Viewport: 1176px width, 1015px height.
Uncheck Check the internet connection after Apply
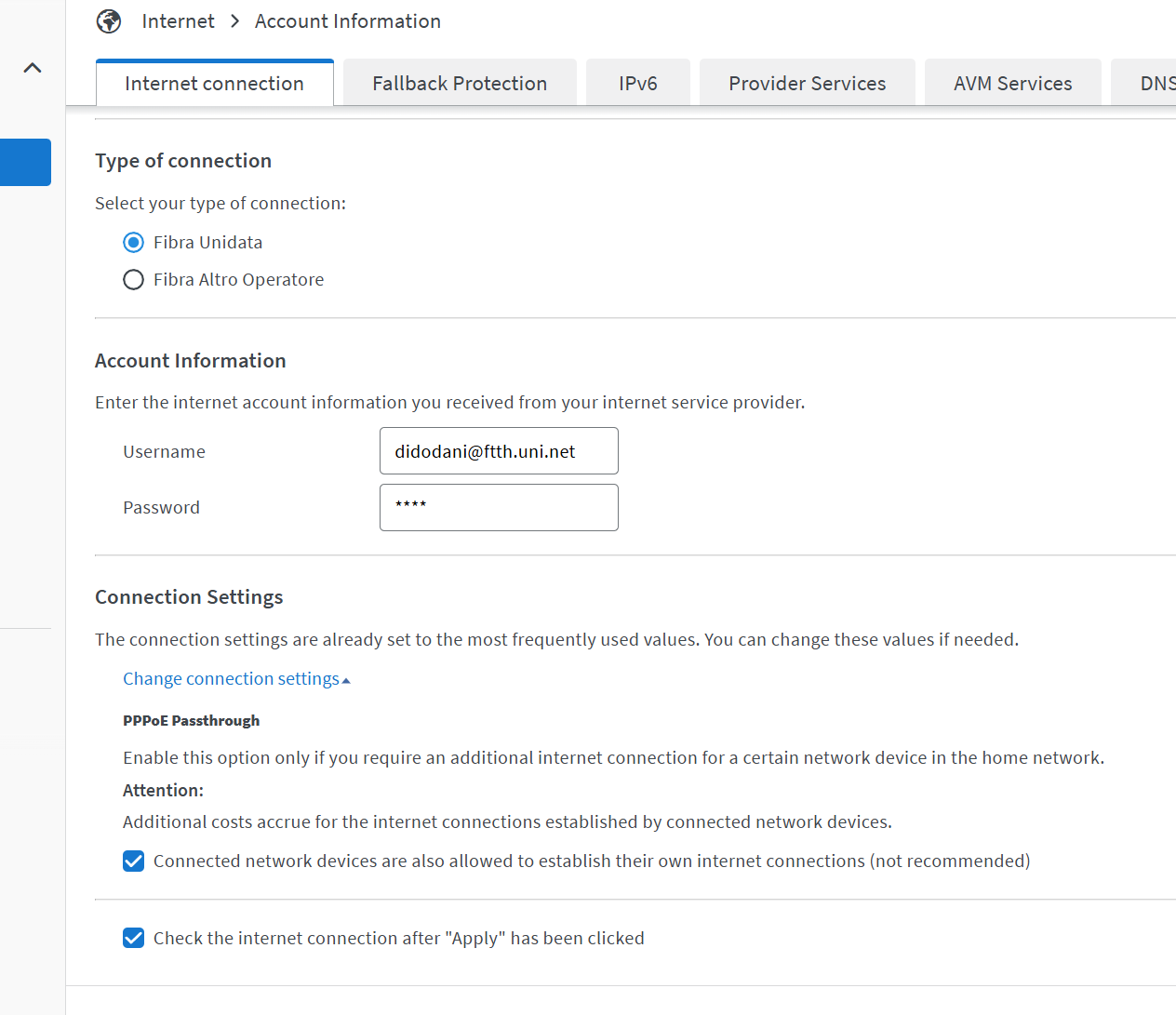pyautogui.click(x=134, y=939)
